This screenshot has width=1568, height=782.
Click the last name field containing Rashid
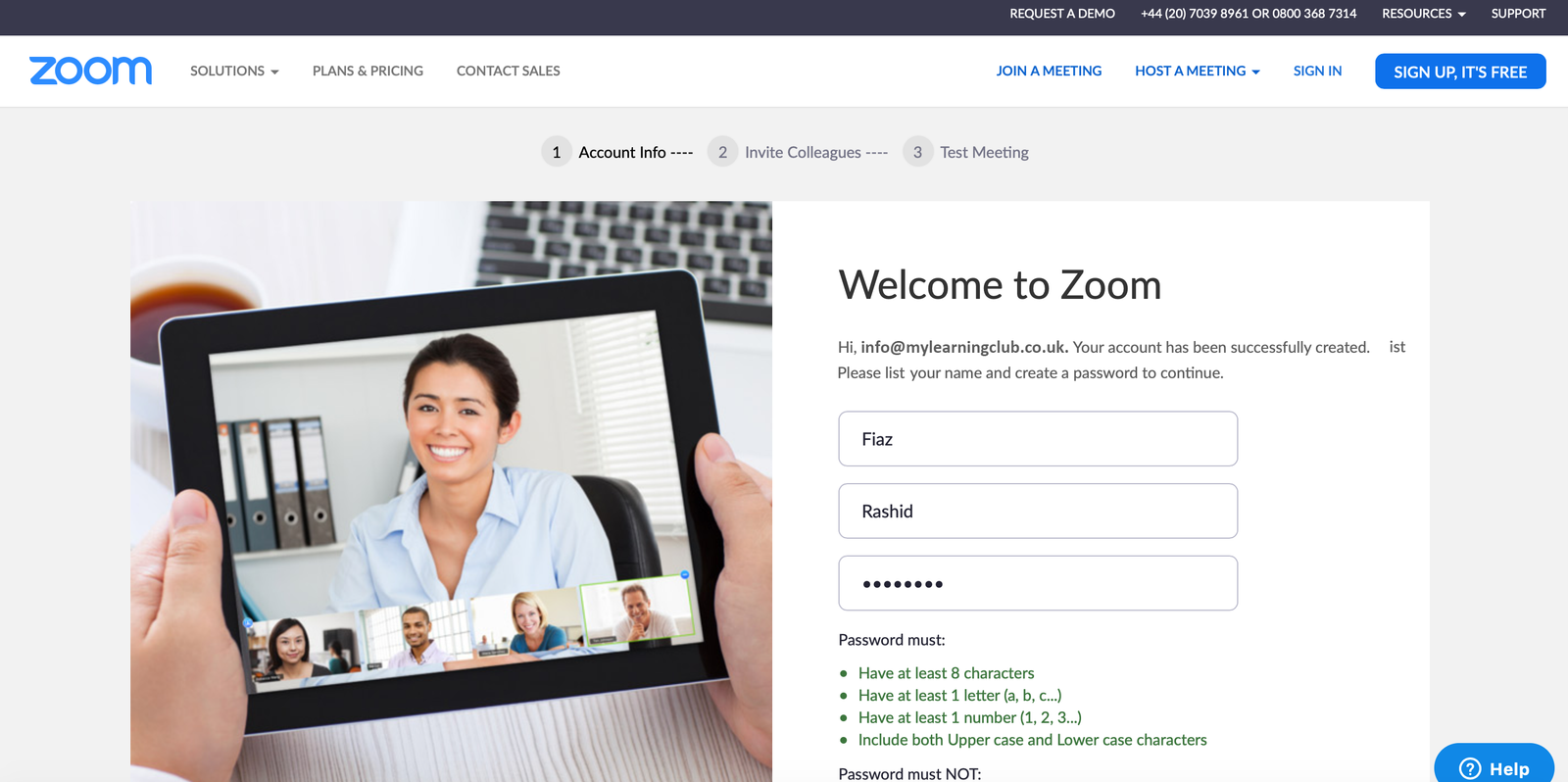1038,511
